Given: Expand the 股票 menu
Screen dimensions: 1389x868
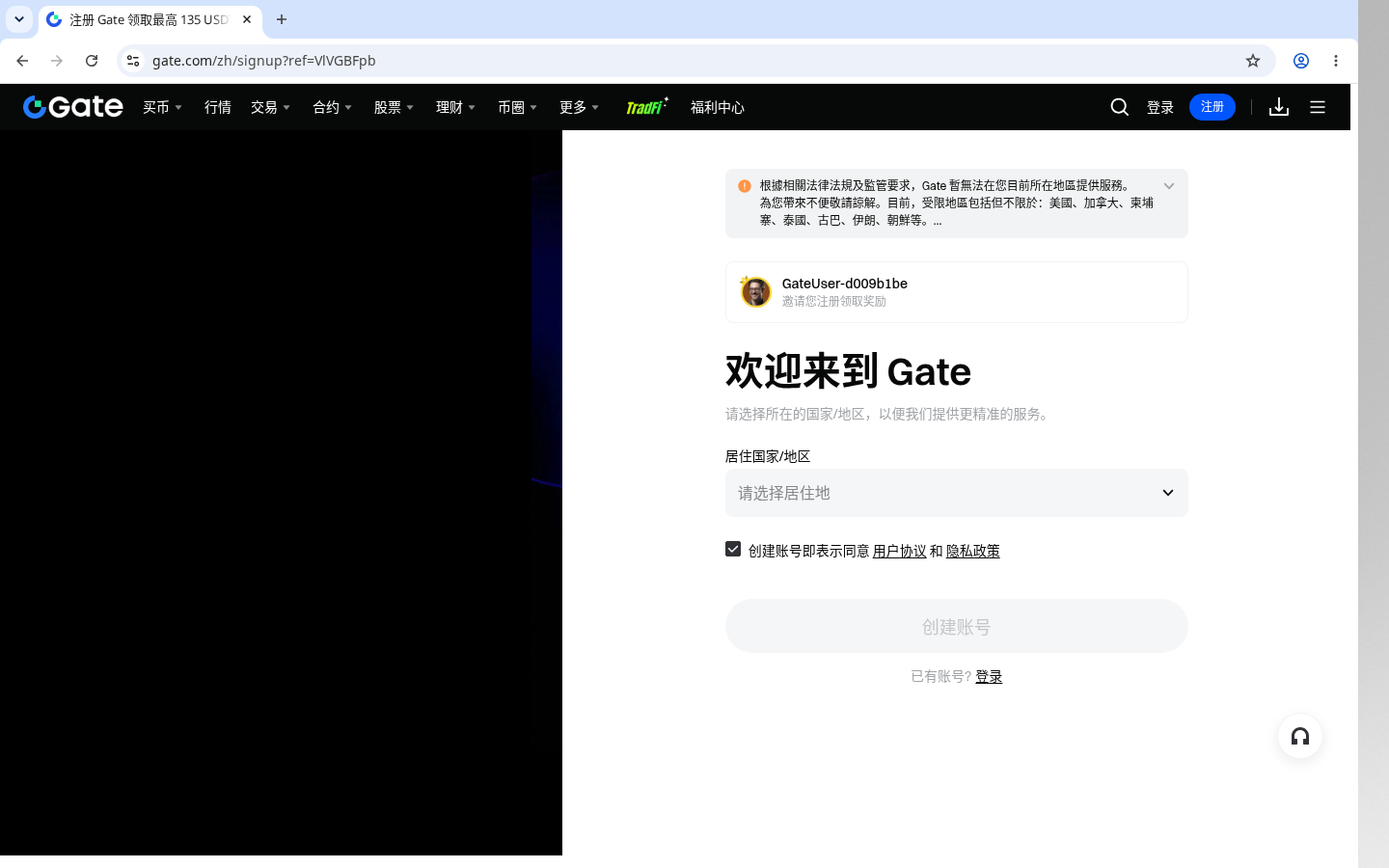Looking at the screenshot, I should [x=394, y=107].
